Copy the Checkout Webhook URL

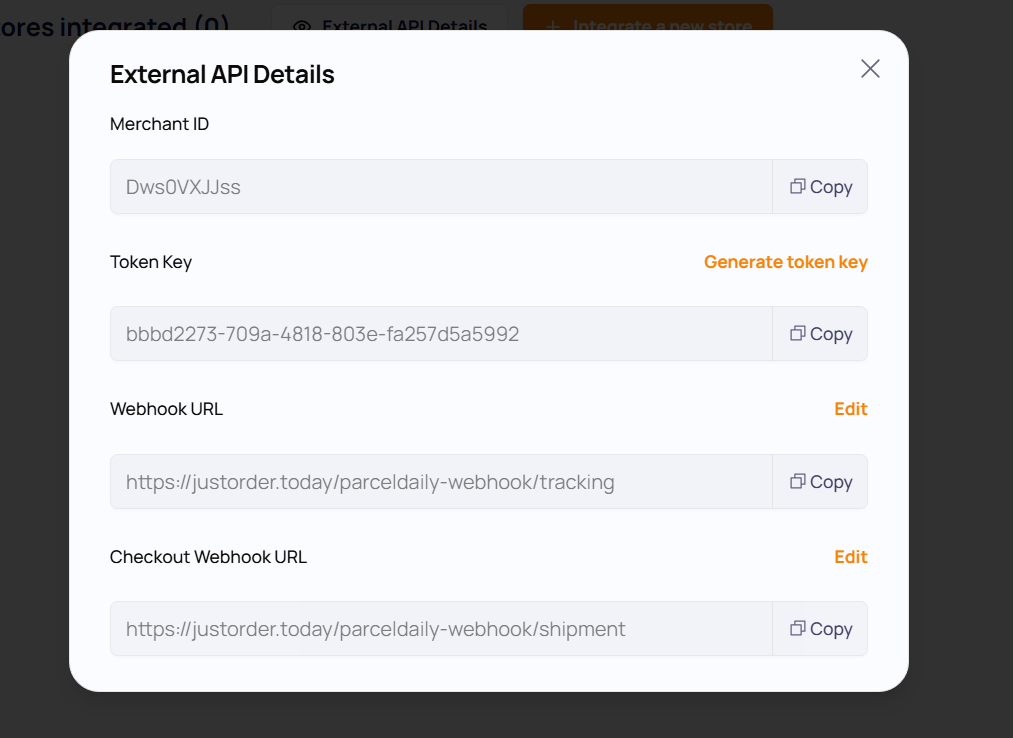820,629
